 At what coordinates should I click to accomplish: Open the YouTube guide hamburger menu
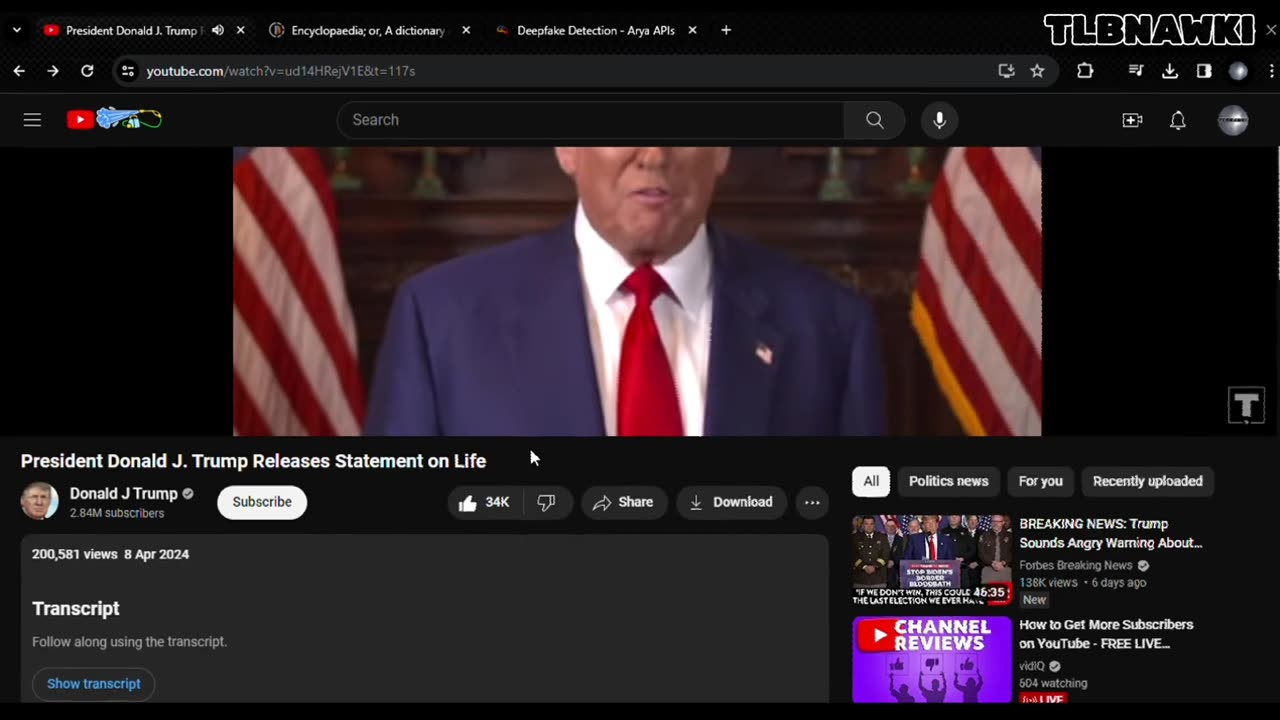coord(32,120)
